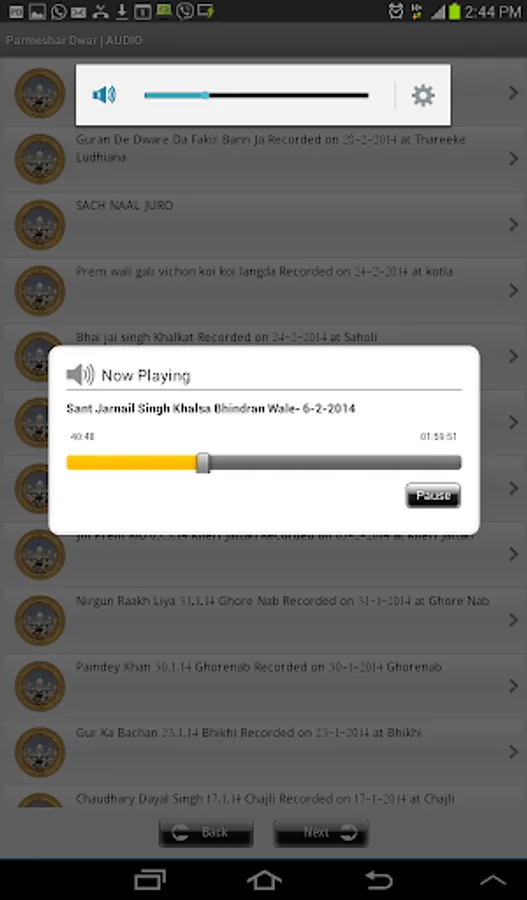This screenshot has width=527, height=900.
Task: Open Chaudhary Dayal Singh Chajli recording
Action: [264, 797]
